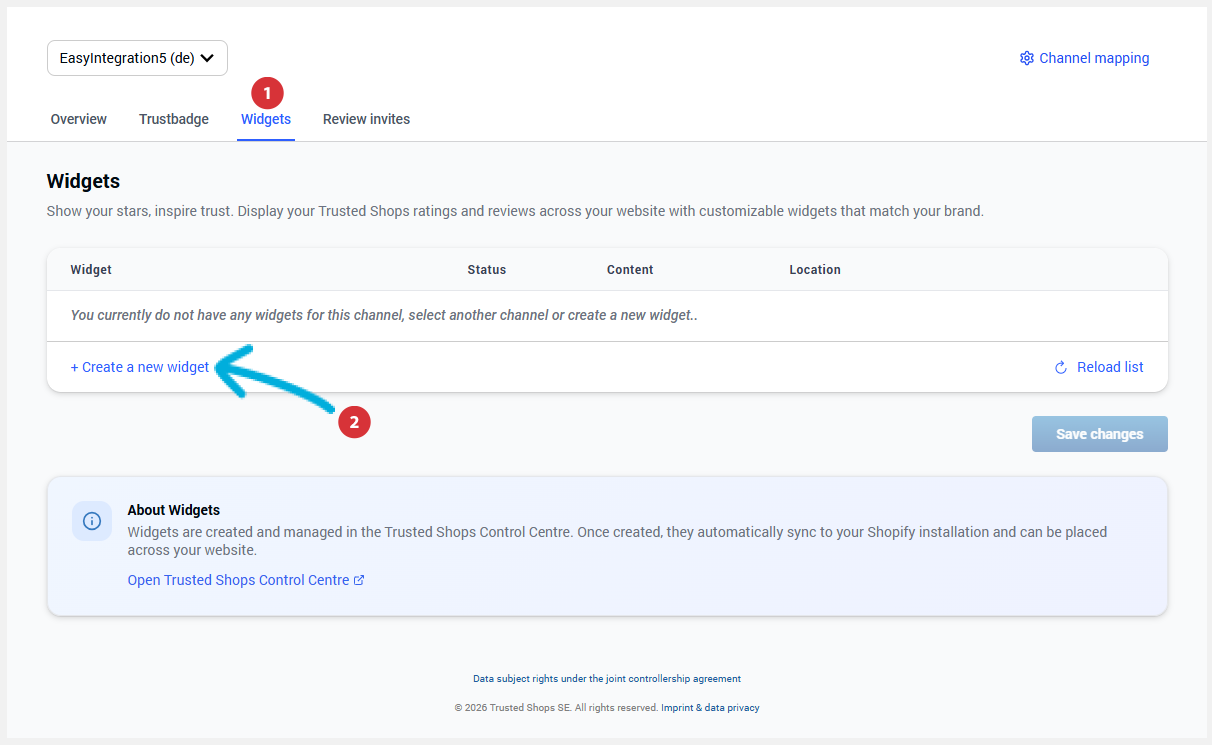Open the Data subject rights link
This screenshot has width=1212, height=745.
tap(606, 679)
